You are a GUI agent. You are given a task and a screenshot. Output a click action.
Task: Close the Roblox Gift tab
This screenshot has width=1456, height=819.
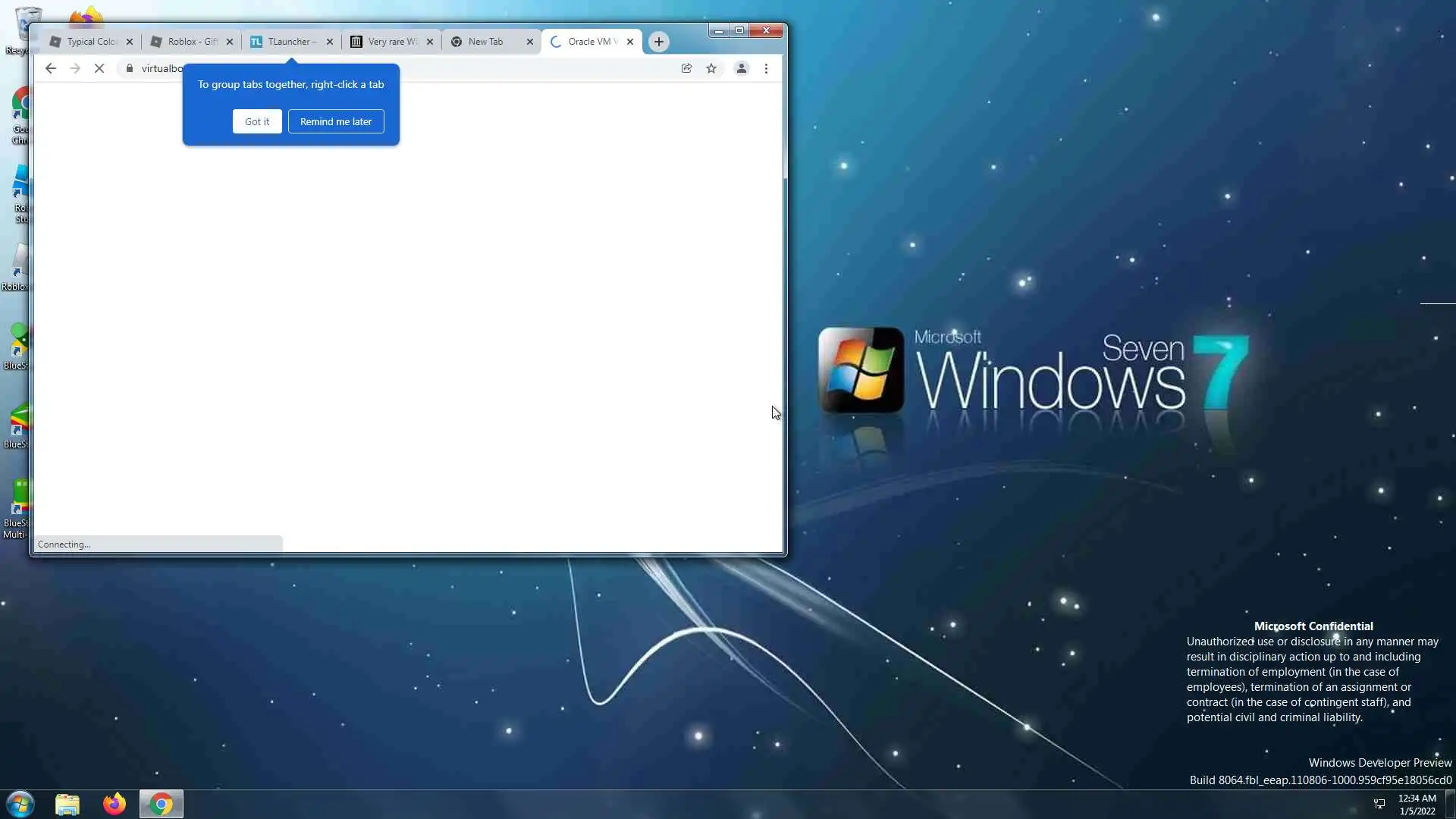[230, 42]
